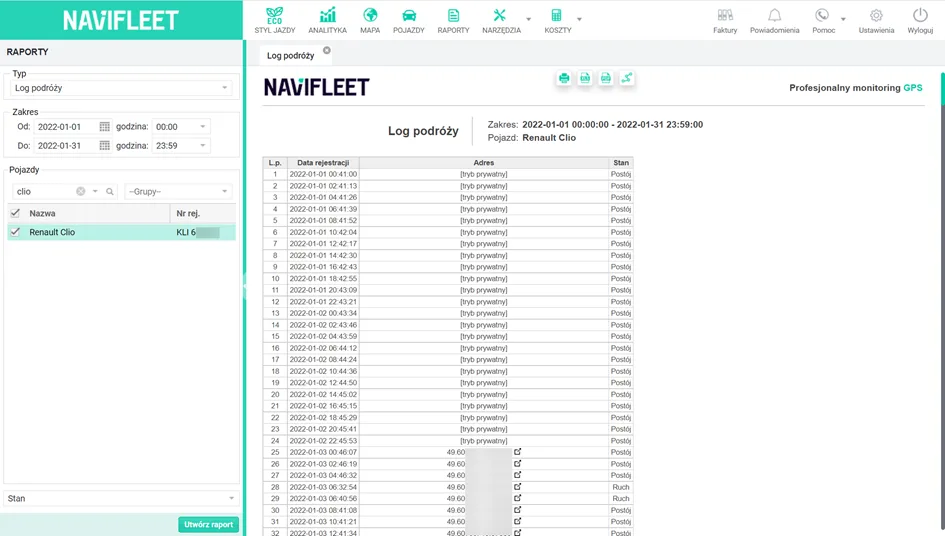
Task: Open map link for log row 31
Action: pos(517,522)
